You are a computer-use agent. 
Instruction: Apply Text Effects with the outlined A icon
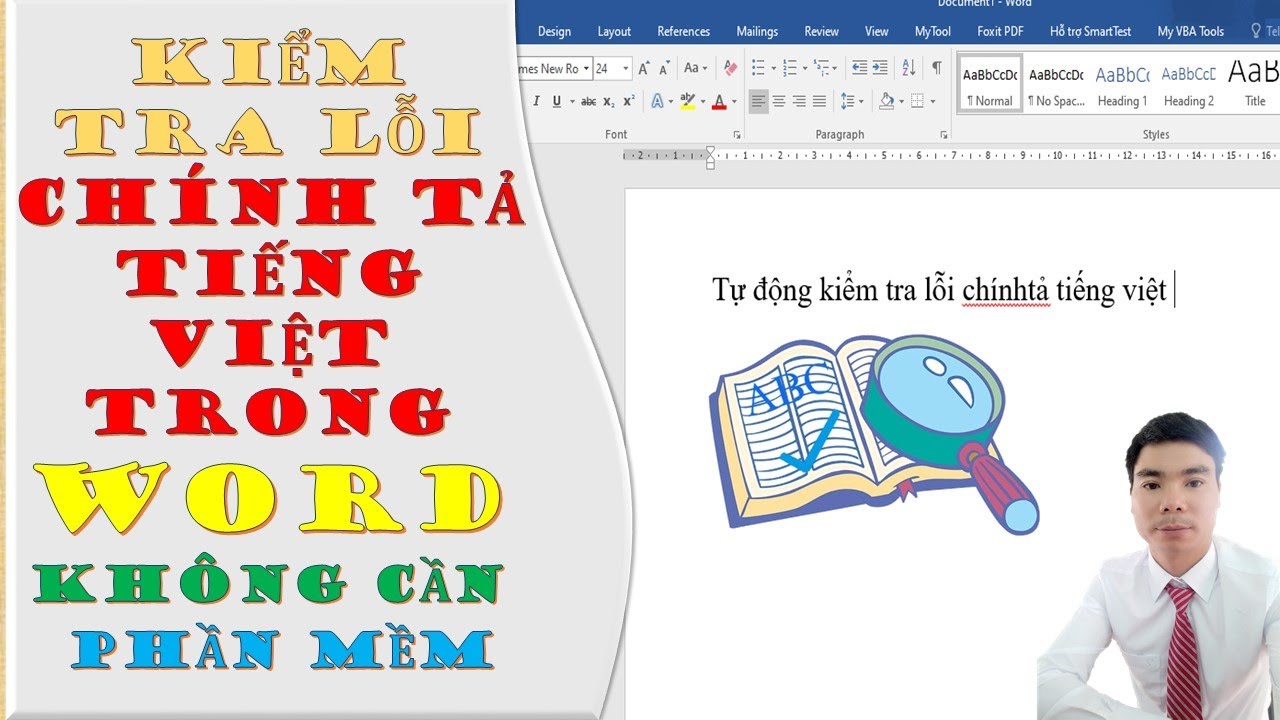[656, 101]
